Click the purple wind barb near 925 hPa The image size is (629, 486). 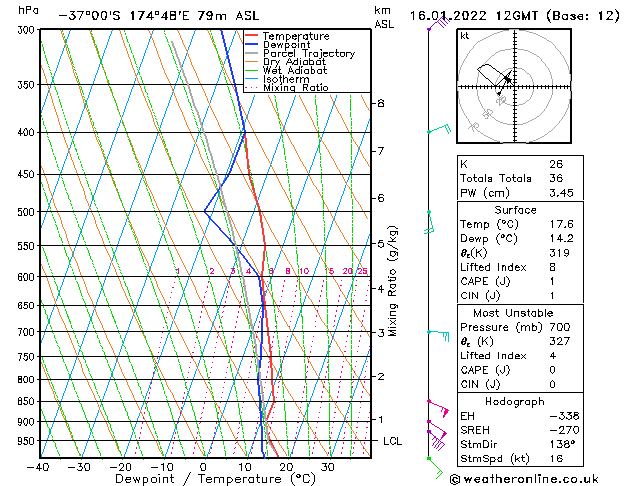pyautogui.click(x=437, y=439)
